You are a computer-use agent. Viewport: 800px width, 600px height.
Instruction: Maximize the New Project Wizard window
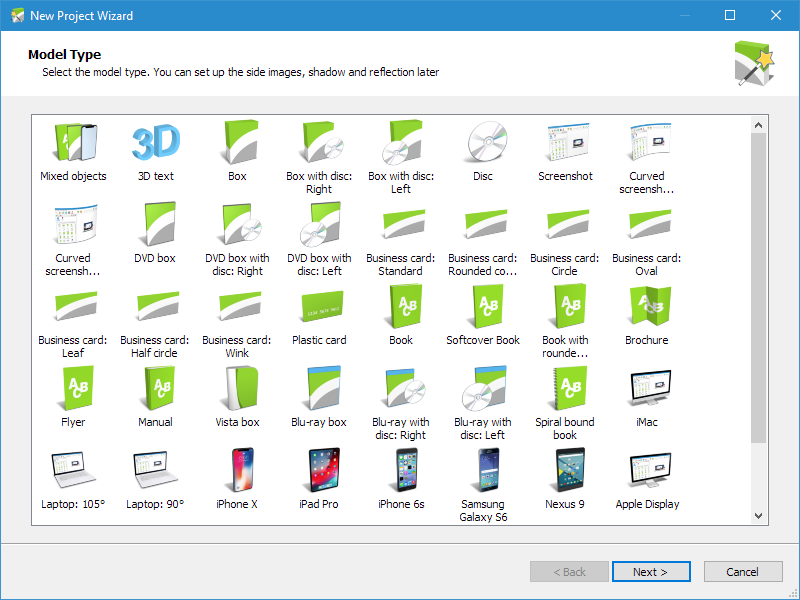730,15
